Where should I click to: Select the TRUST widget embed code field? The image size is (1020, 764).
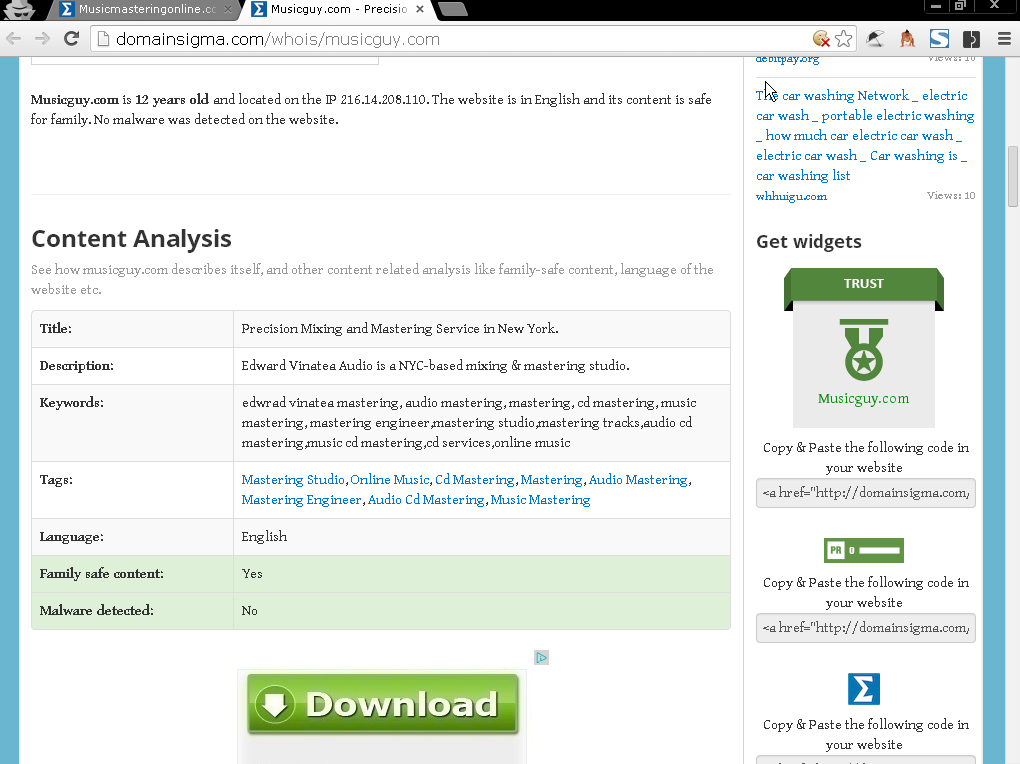coord(865,493)
